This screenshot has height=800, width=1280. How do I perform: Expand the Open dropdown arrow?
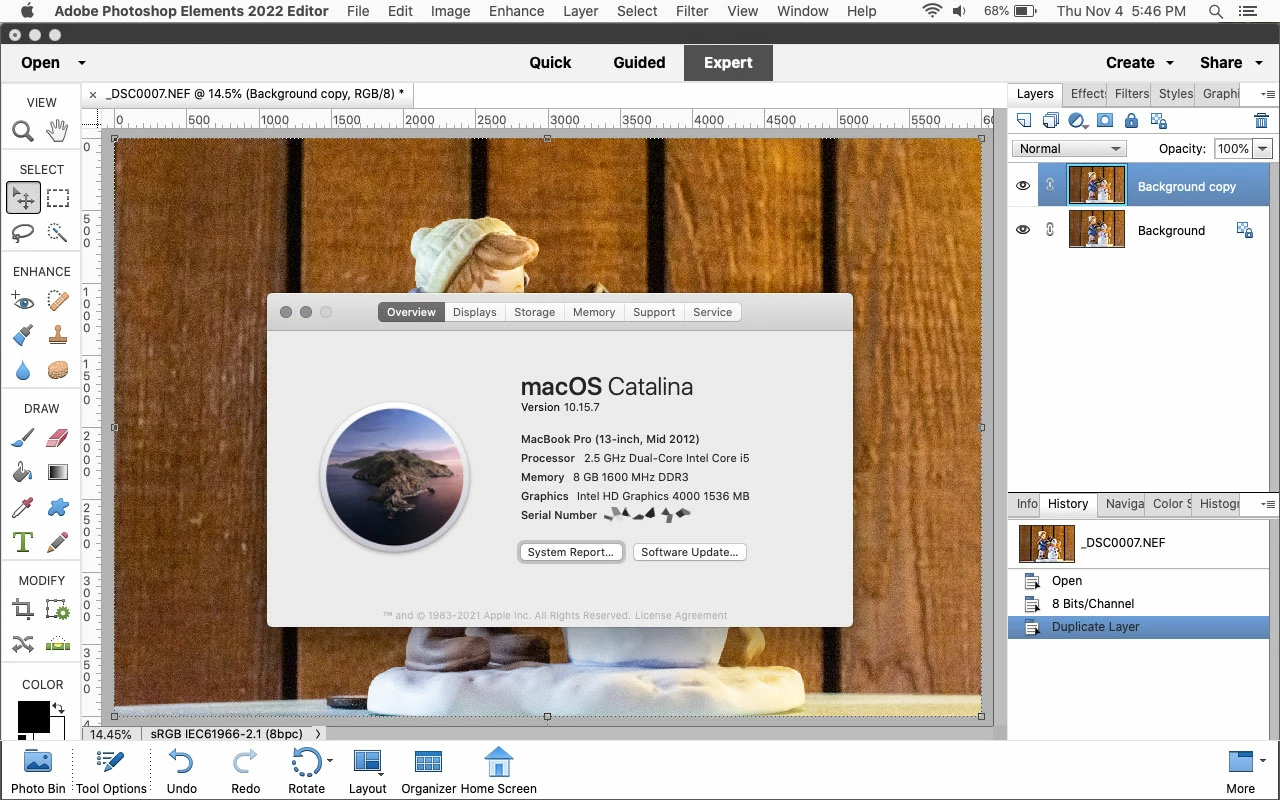[x=81, y=62]
